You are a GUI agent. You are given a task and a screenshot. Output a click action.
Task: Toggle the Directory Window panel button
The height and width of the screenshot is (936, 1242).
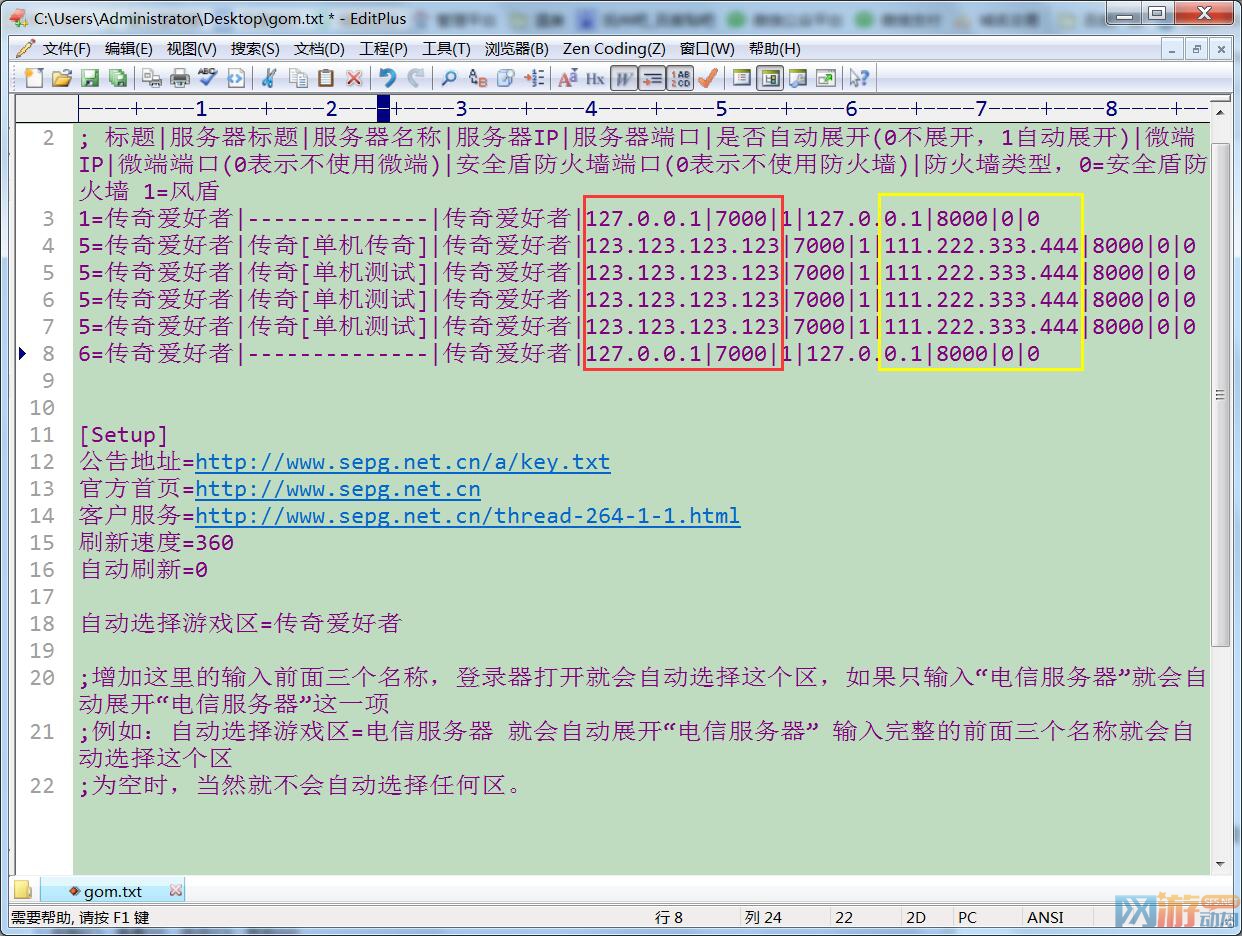[741, 78]
